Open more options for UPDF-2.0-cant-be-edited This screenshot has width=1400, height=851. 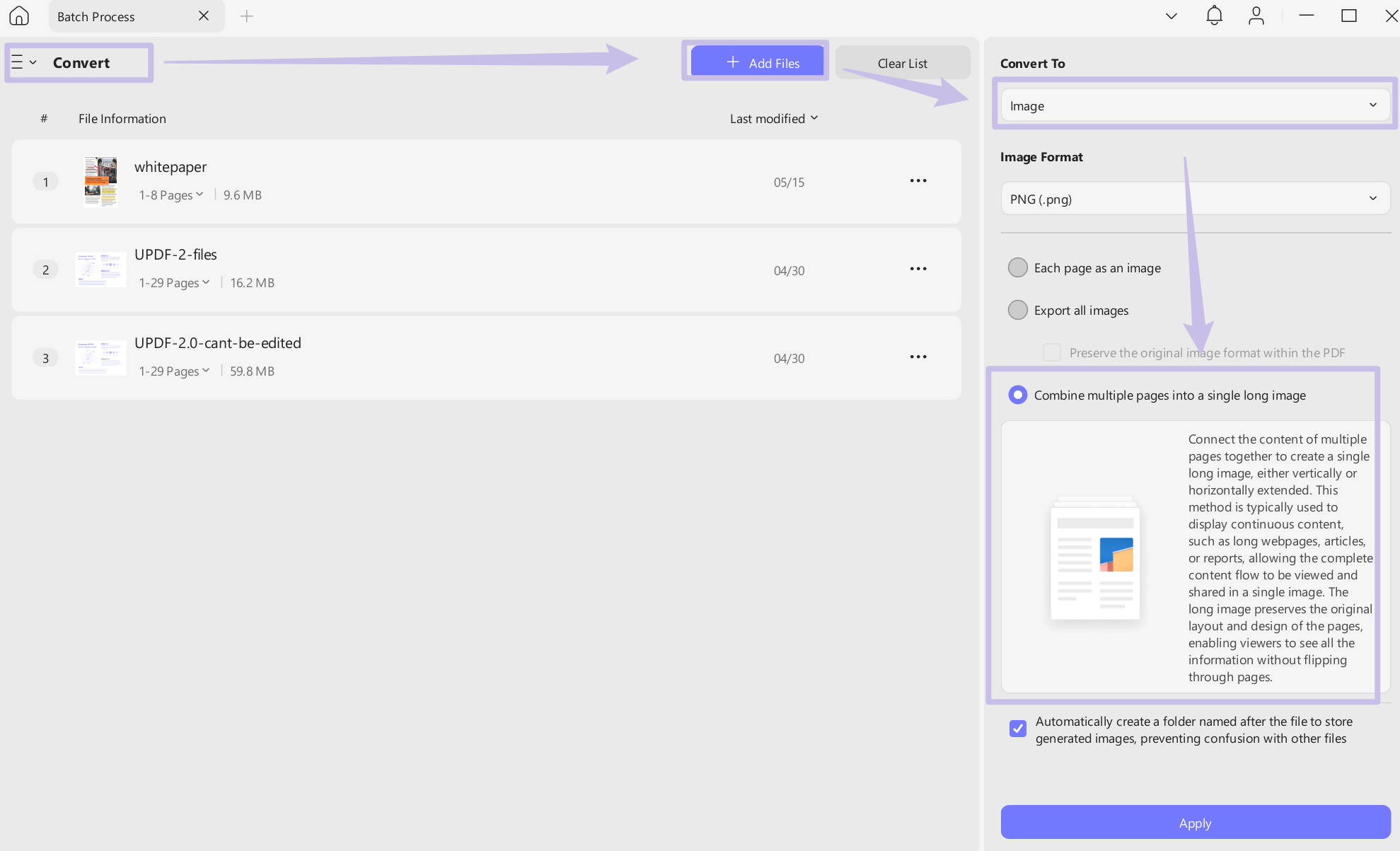coord(918,357)
